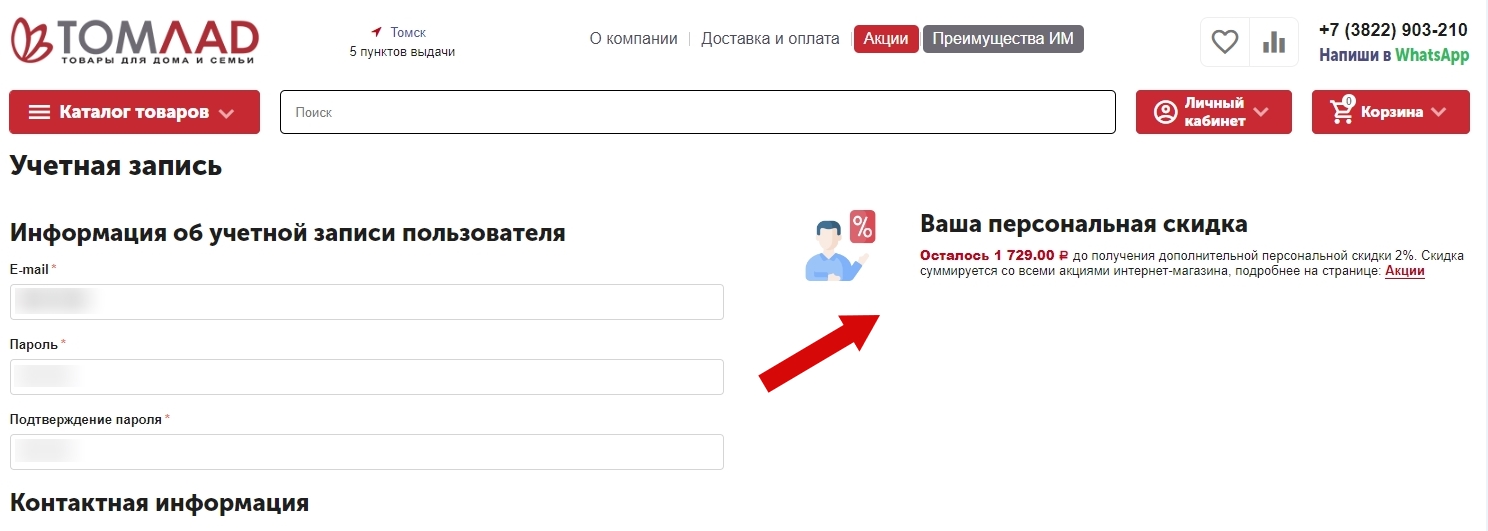
Task: Open the product comparison bar chart icon
Action: coord(1274,42)
